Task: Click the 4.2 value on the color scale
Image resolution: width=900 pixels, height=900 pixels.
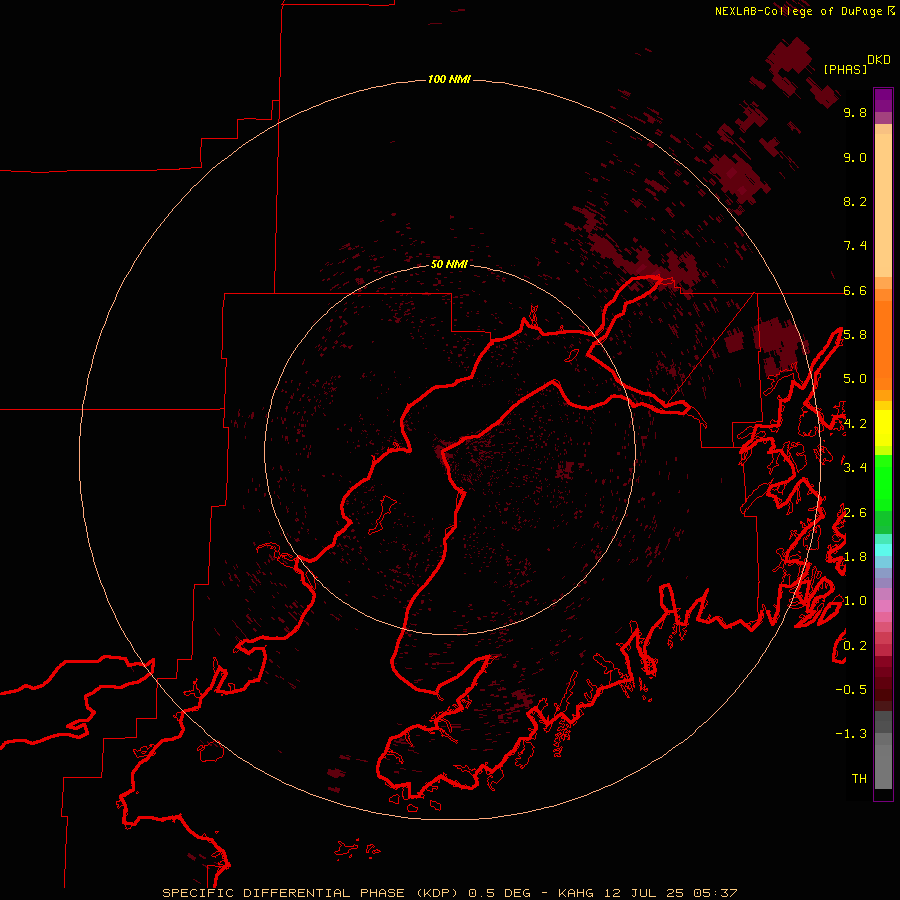Action: point(855,424)
